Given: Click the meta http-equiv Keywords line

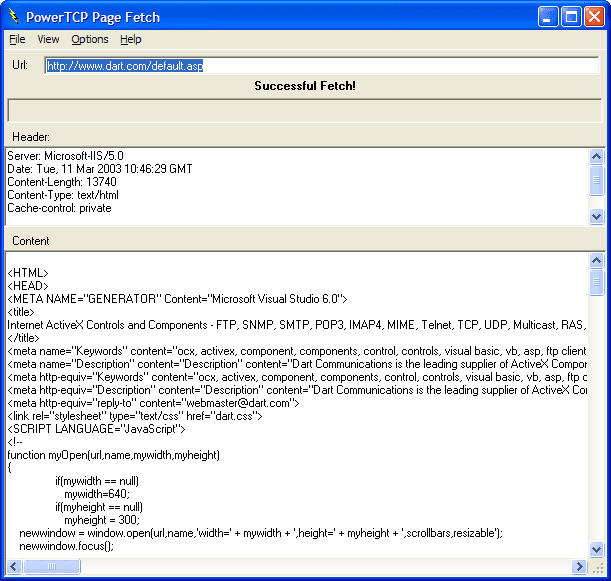Looking at the screenshot, I should click(x=297, y=377).
